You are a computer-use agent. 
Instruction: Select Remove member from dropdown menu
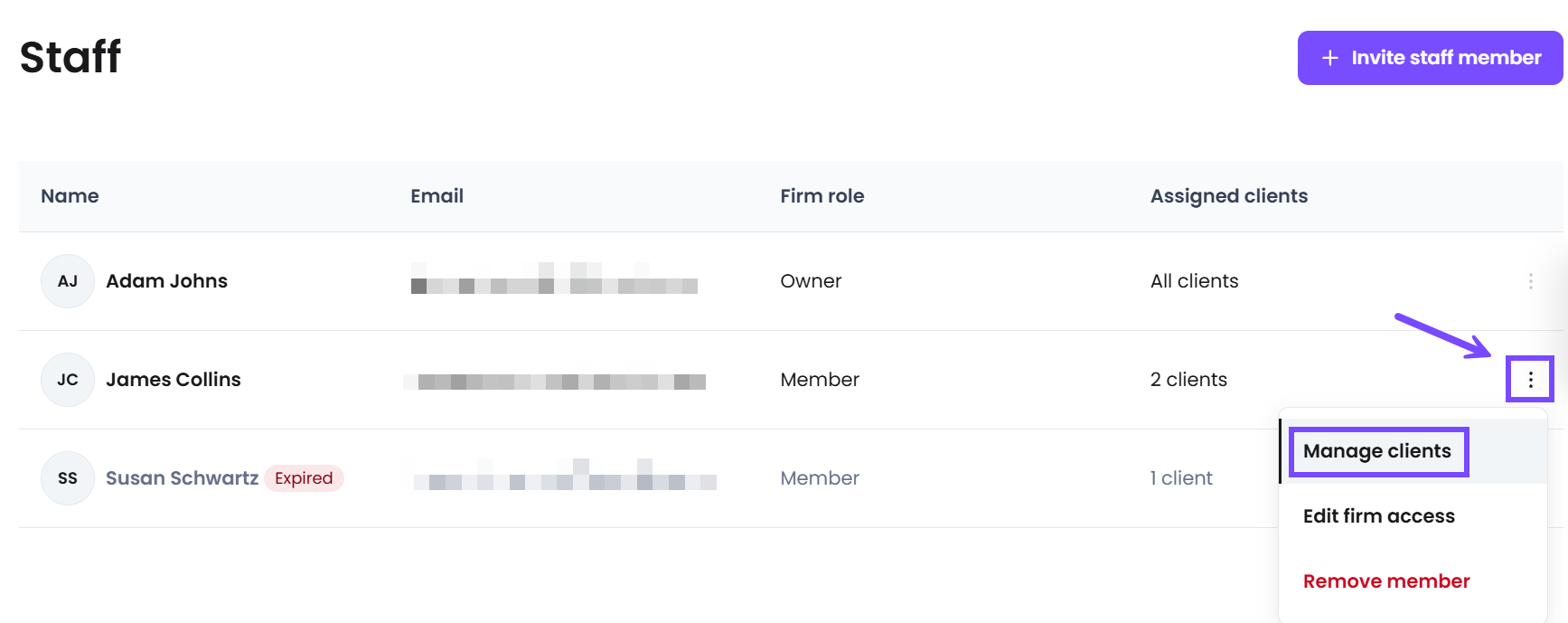tap(1386, 581)
